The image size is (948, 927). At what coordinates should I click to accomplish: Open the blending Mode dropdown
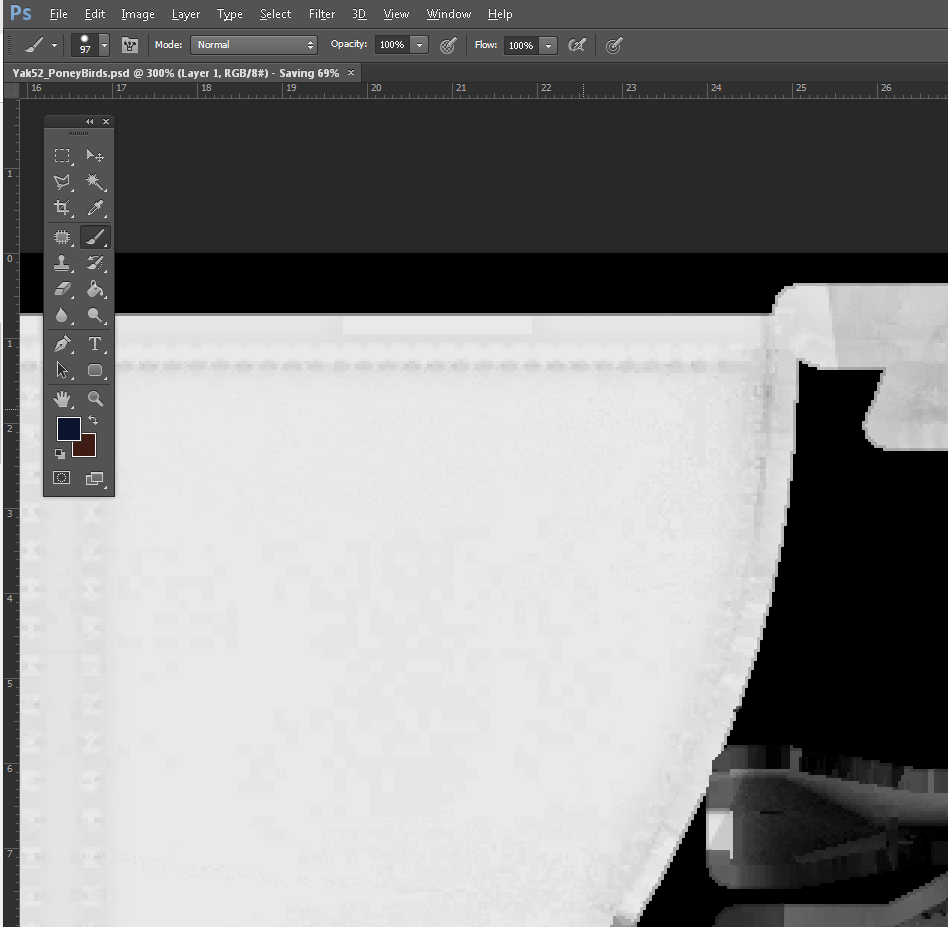(255, 45)
